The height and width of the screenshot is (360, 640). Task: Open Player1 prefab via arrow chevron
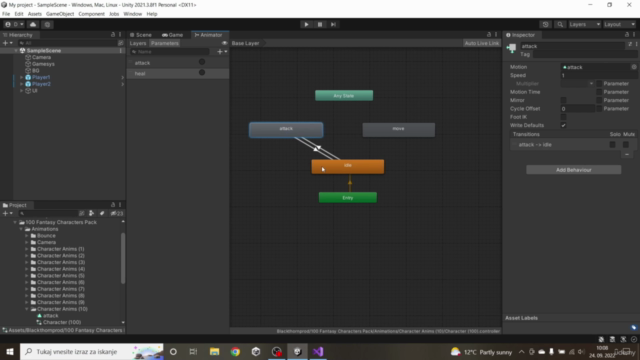[122, 77]
